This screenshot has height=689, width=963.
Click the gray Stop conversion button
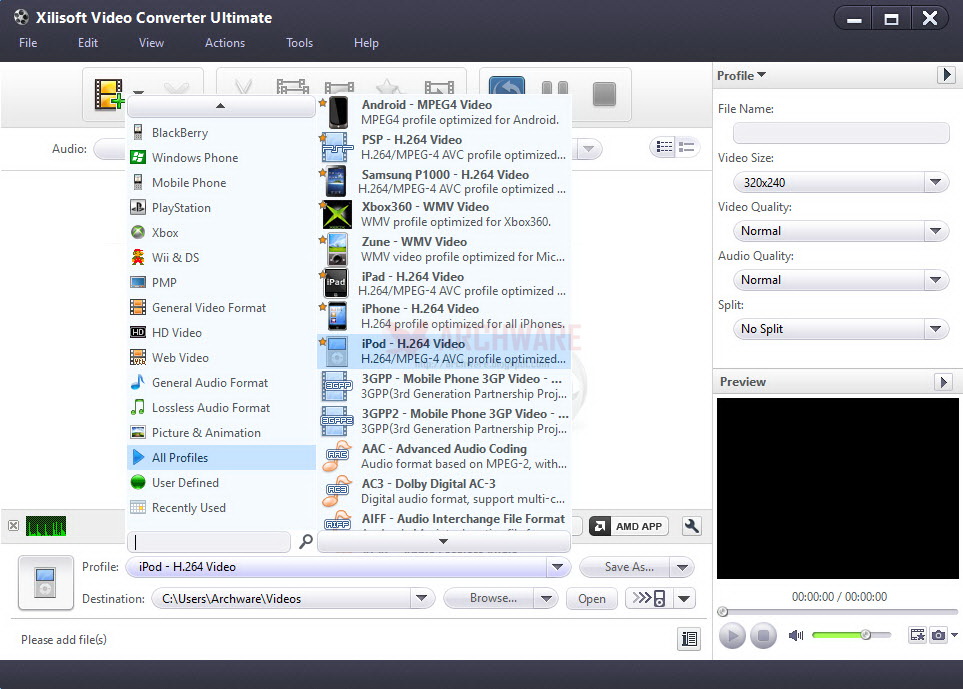point(604,94)
